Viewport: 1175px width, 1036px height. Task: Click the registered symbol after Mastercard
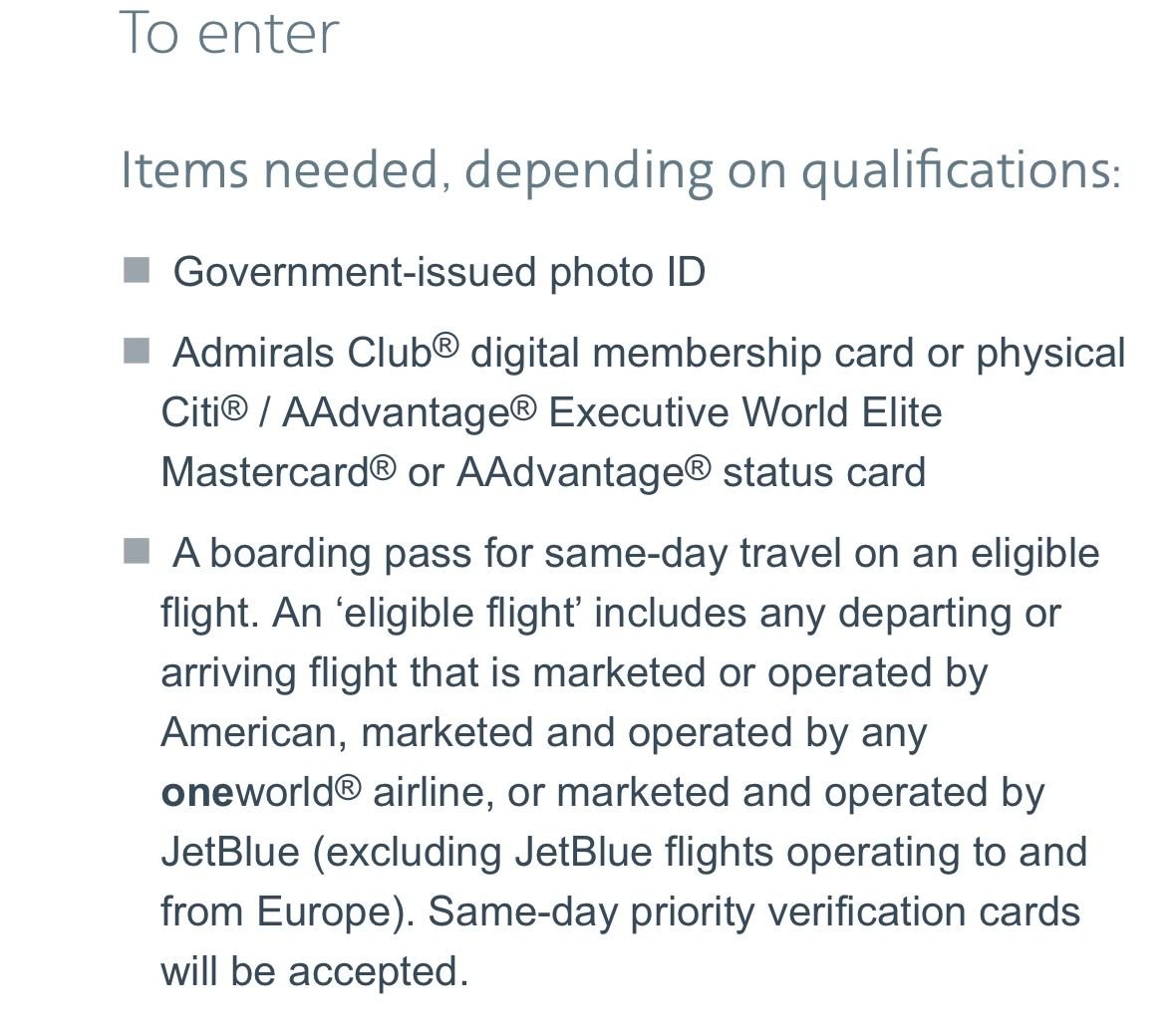click(384, 465)
